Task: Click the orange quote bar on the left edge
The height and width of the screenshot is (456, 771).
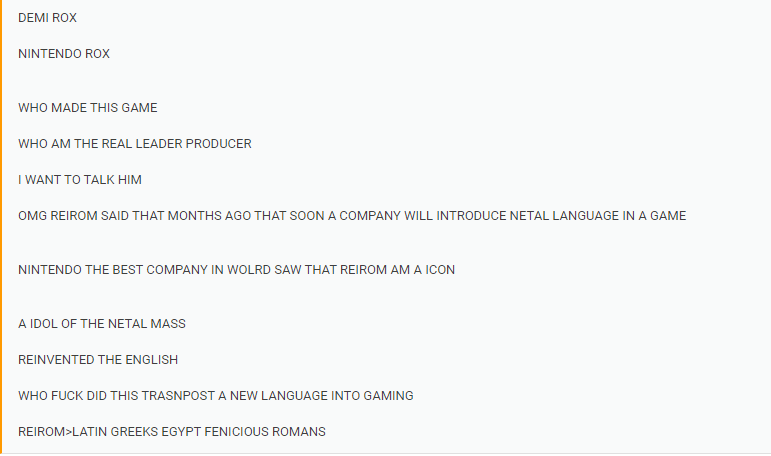Action: (2, 228)
